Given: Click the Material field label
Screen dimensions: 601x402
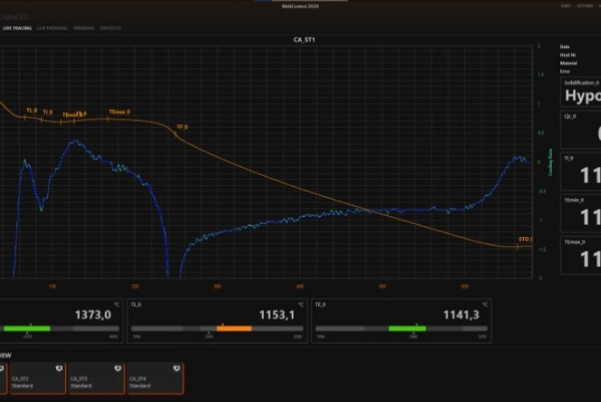Looking at the screenshot, I should pyautogui.click(x=568, y=63).
